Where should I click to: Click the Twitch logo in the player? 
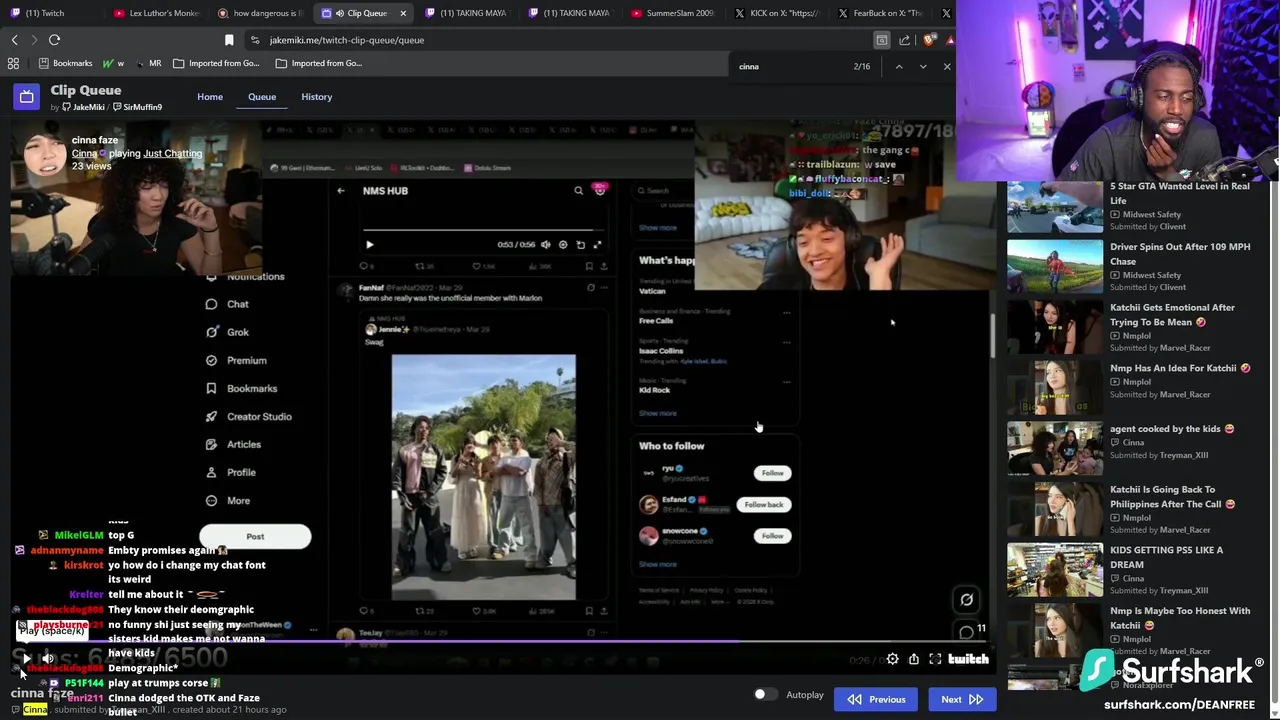tap(968, 659)
